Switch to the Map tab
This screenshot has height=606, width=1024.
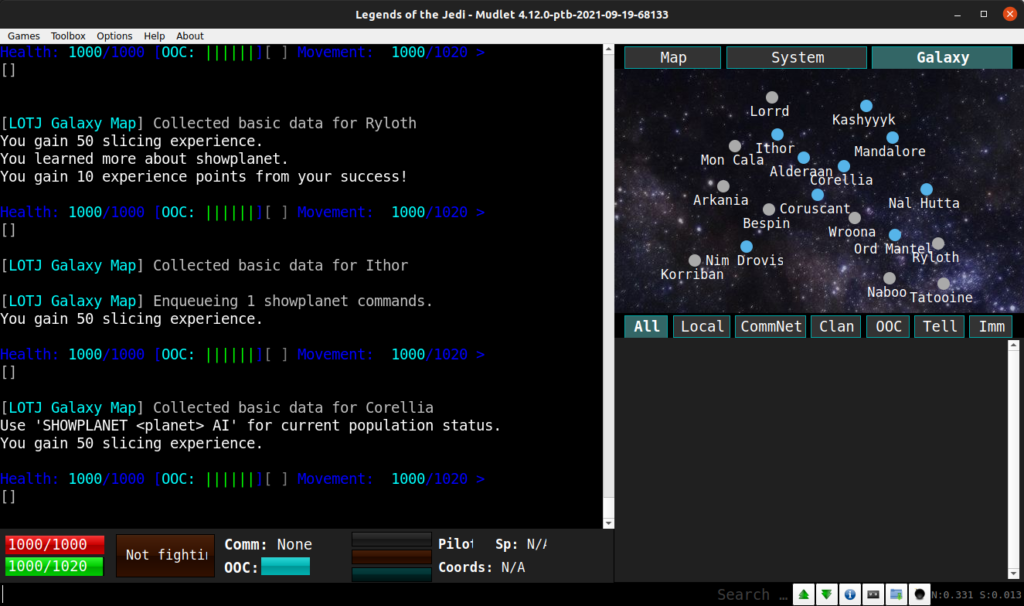point(673,57)
